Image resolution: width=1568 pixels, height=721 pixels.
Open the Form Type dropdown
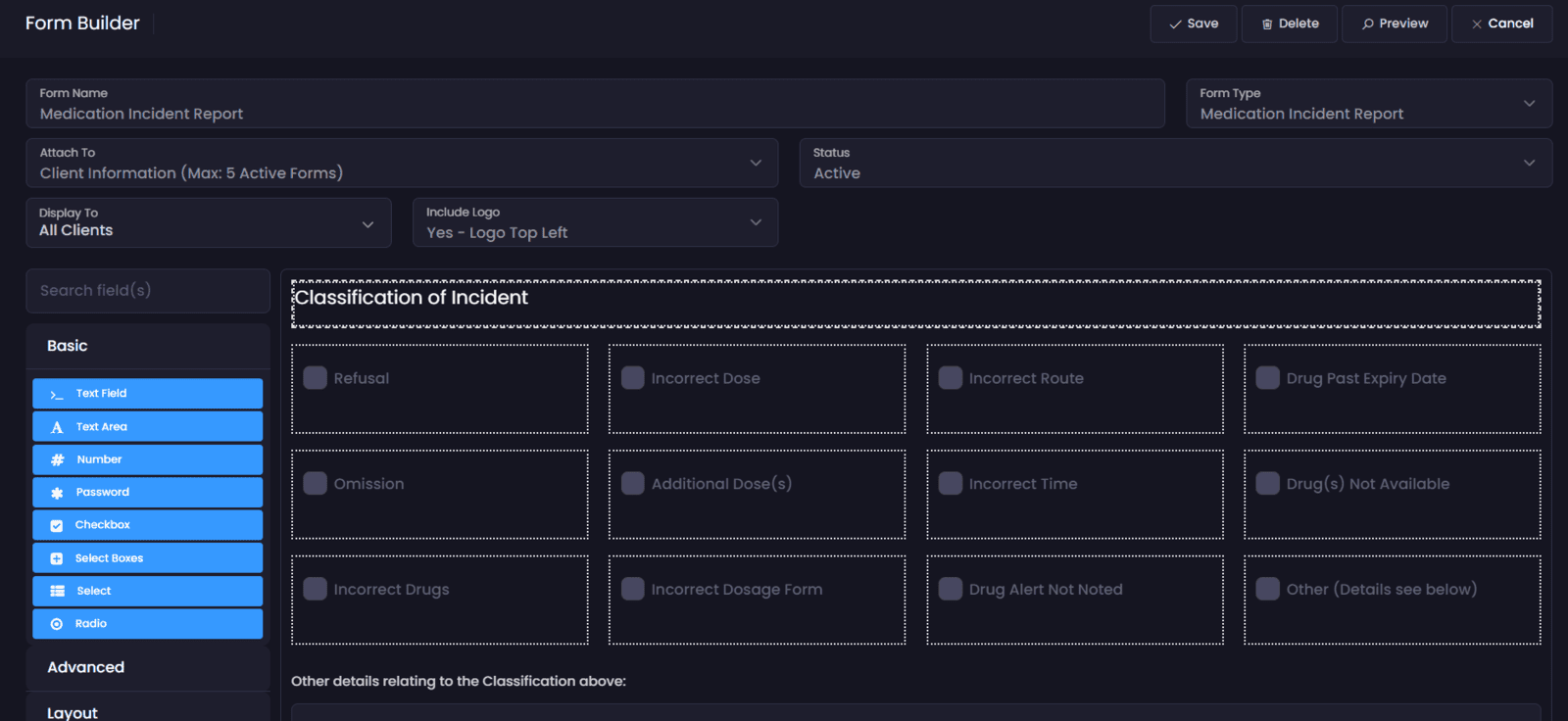click(1369, 104)
